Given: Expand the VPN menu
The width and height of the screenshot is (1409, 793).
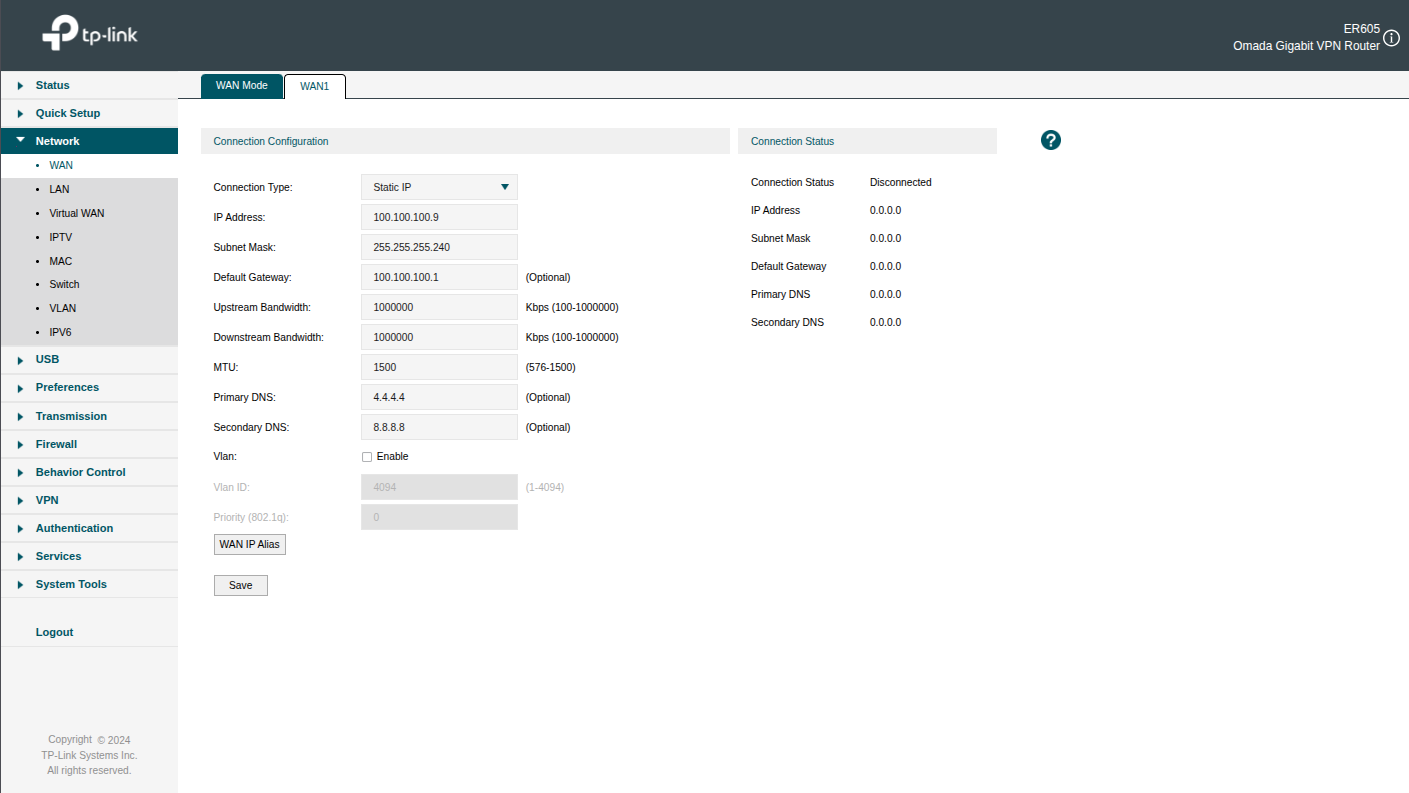Looking at the screenshot, I should tap(89, 500).
